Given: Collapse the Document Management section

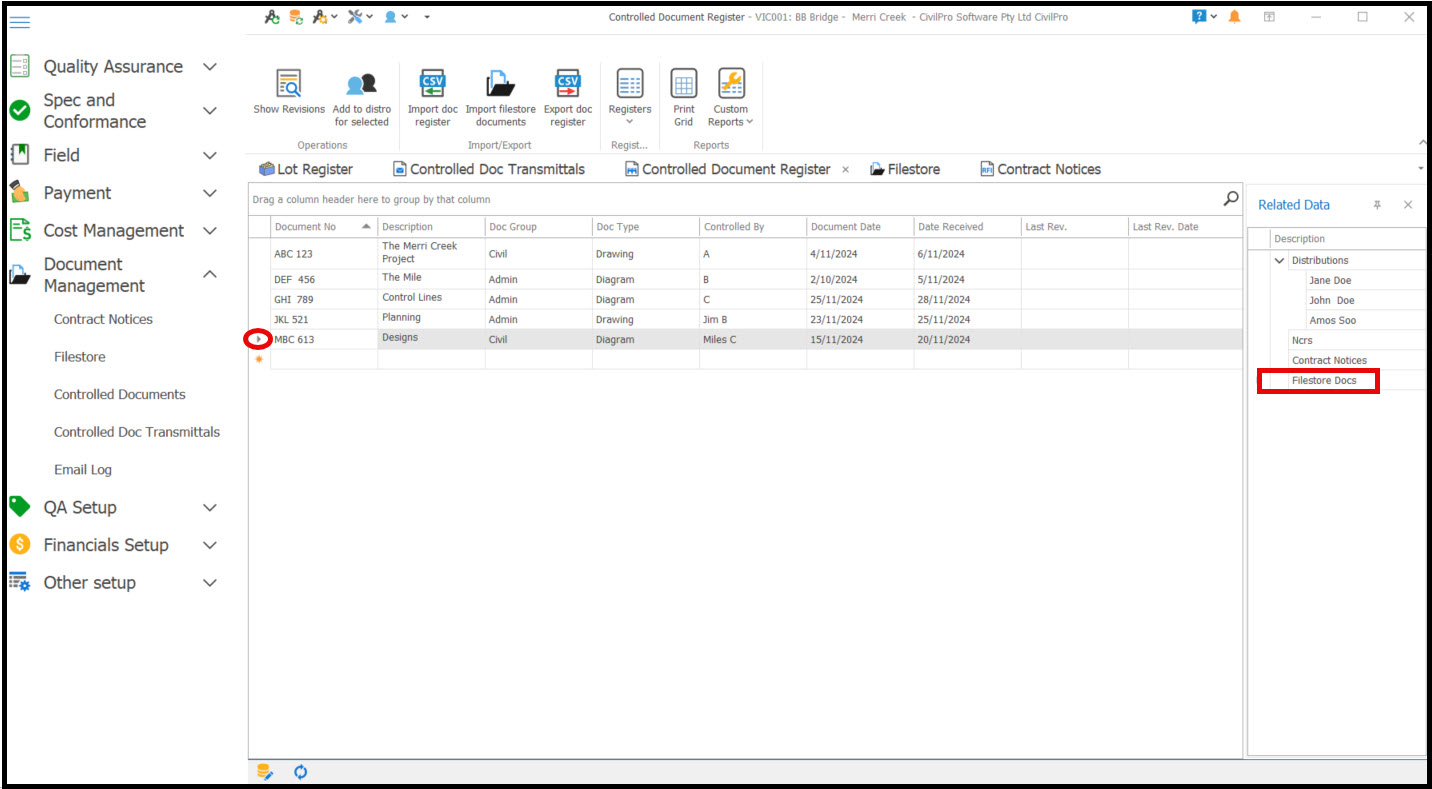Looking at the screenshot, I should (210, 275).
